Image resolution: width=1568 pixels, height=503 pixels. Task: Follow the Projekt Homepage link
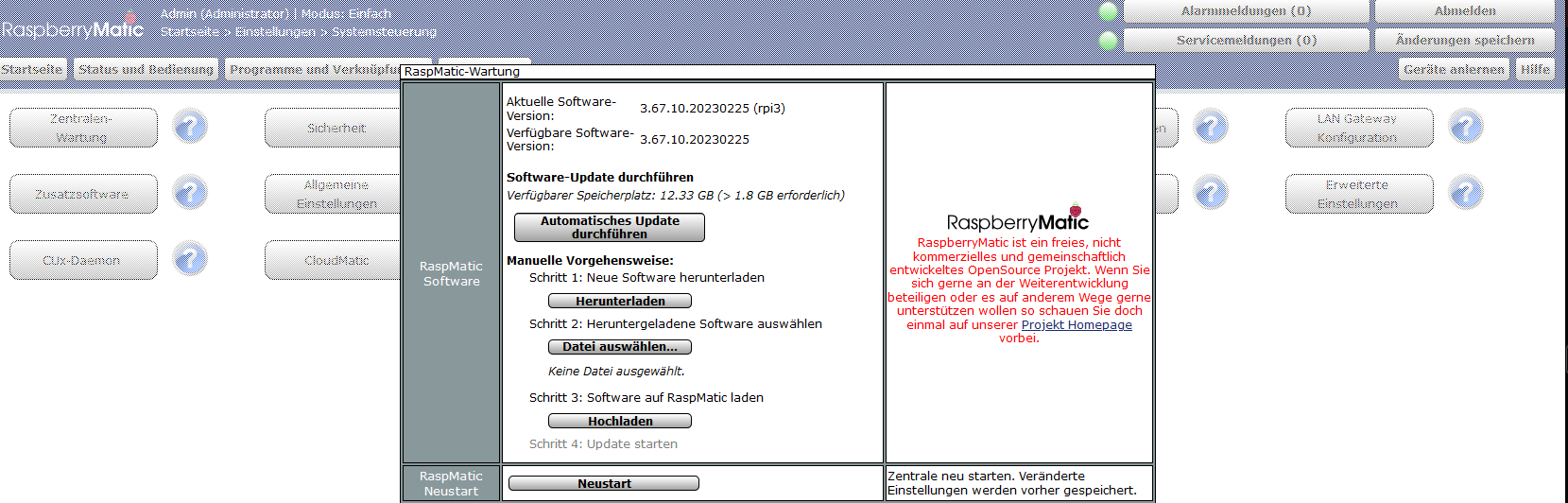coord(1077,324)
